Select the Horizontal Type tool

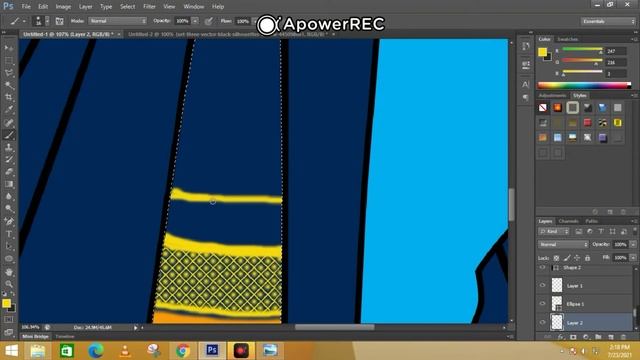point(9,234)
